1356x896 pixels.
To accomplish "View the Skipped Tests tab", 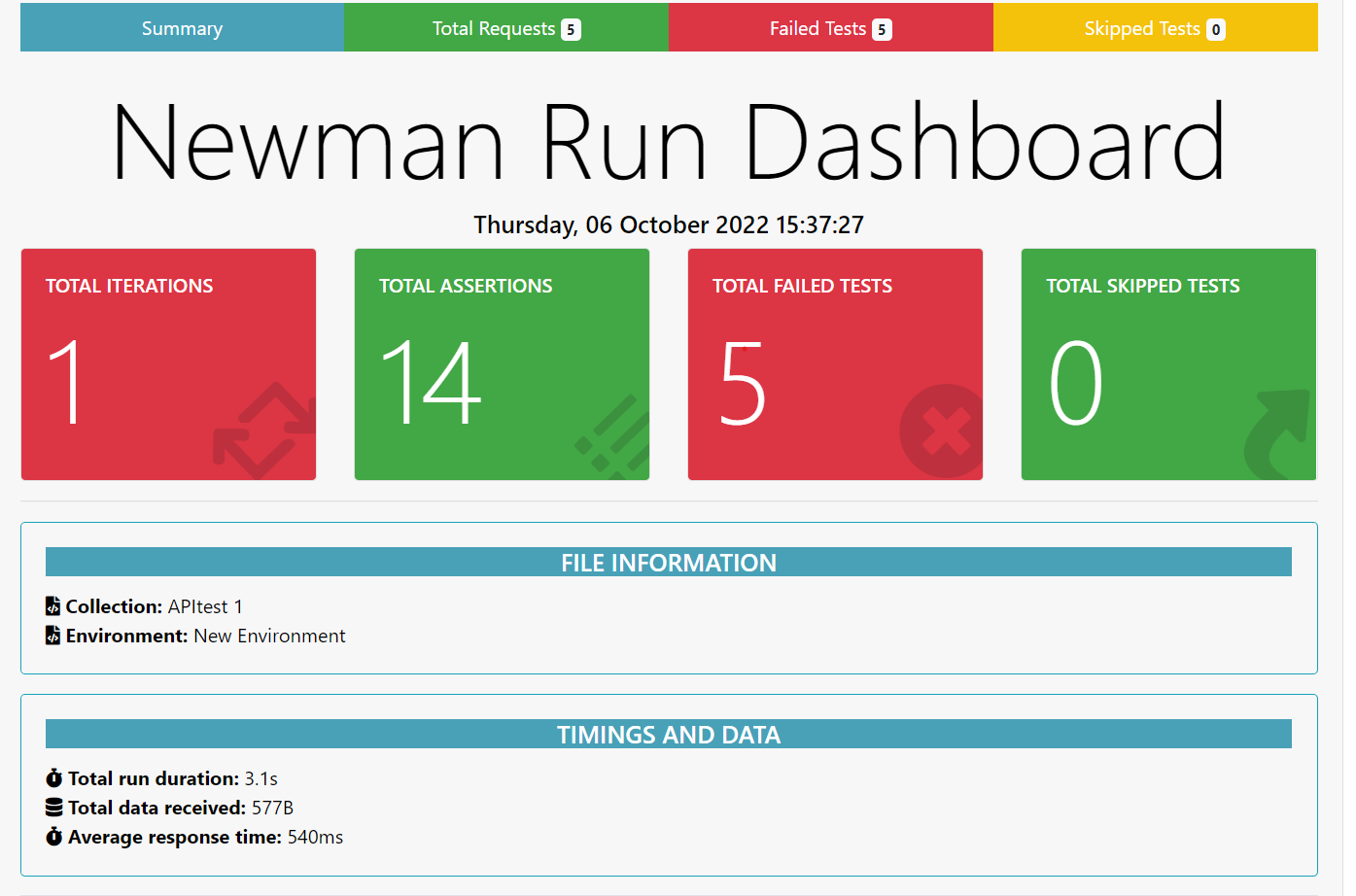I will (1156, 28).
